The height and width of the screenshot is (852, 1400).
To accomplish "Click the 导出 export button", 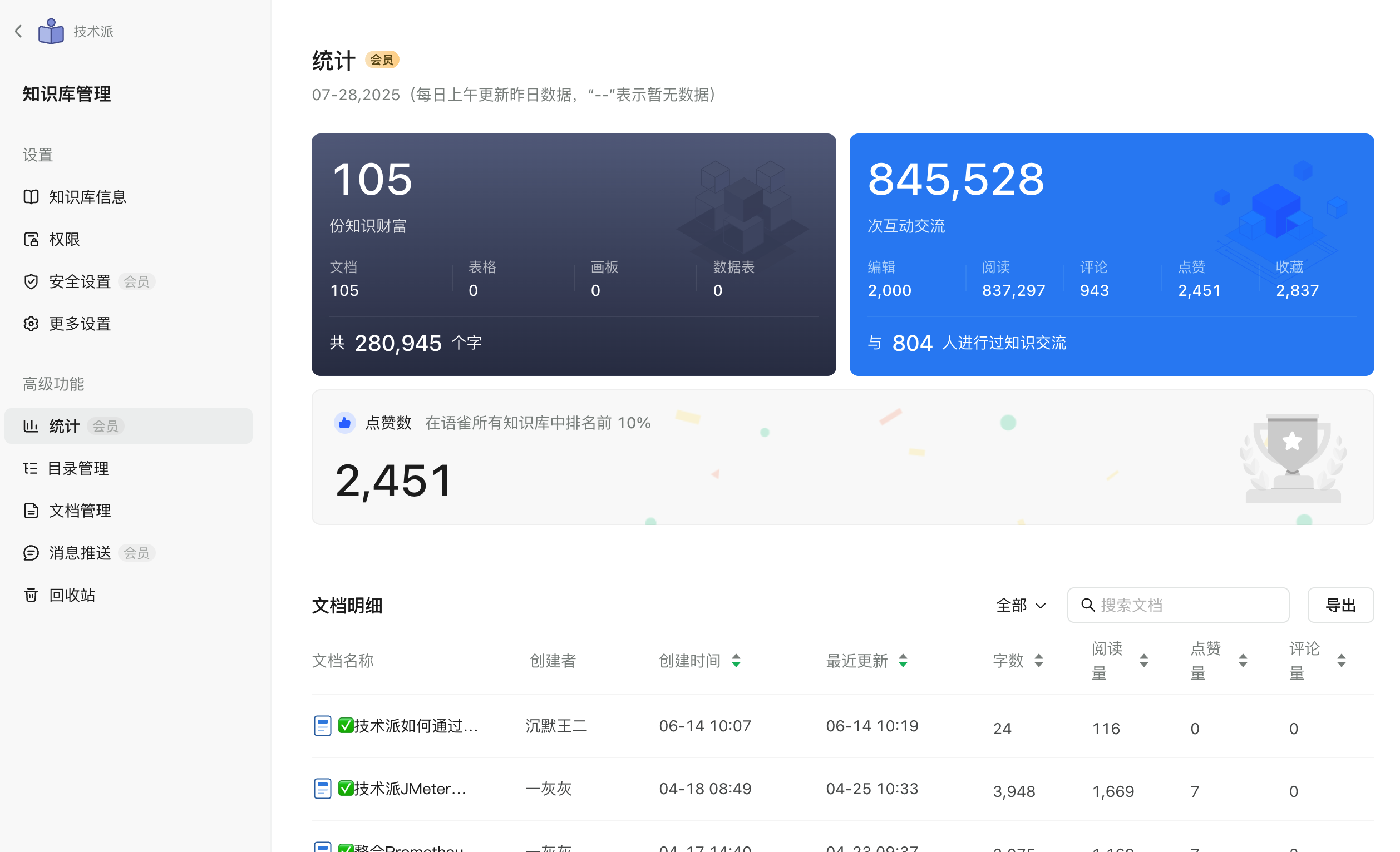I will pyautogui.click(x=1341, y=605).
